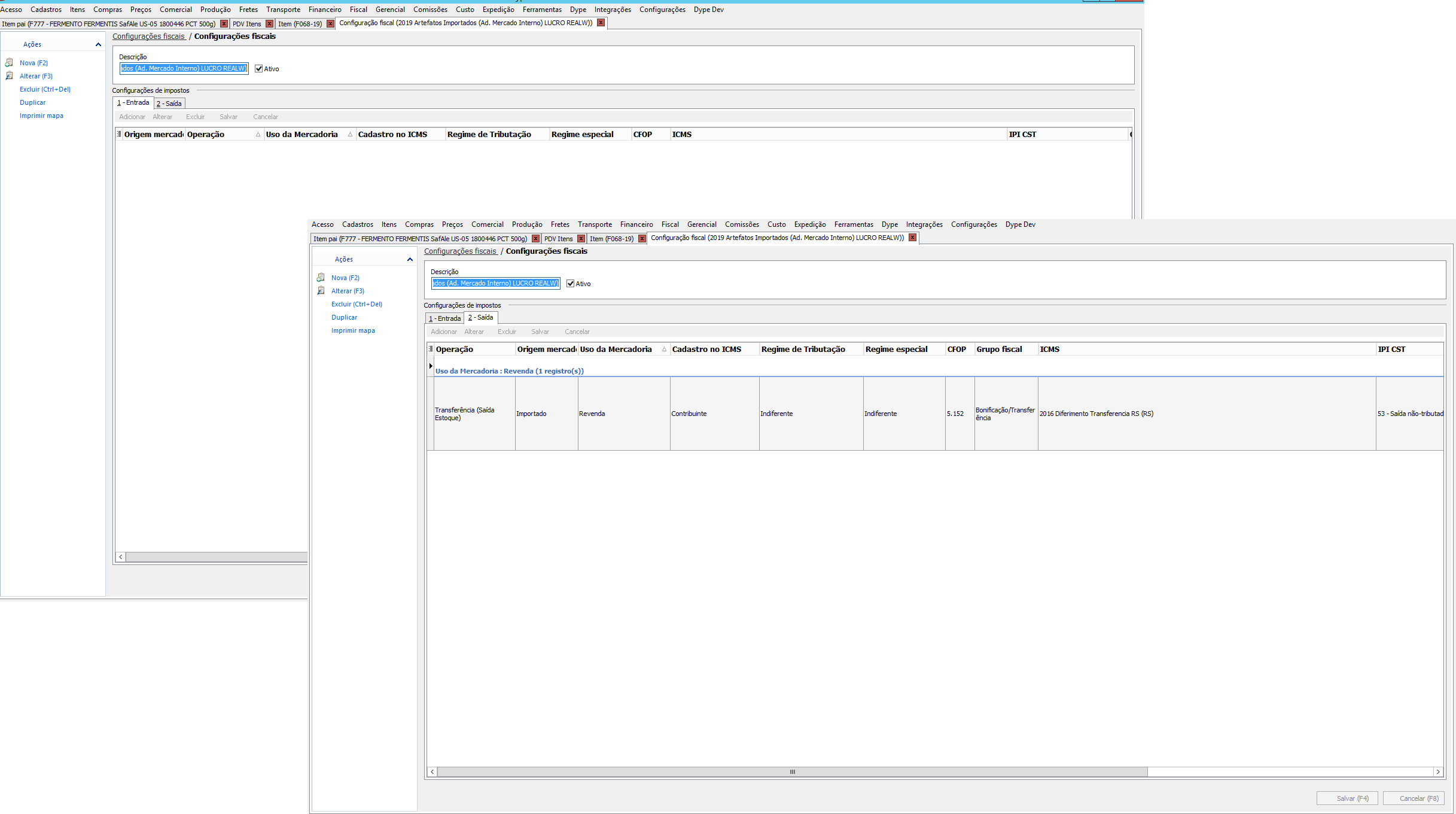Screen dimensions: 1456x814
Task: Open the column chooser icon in back window grid
Action: click(x=119, y=134)
